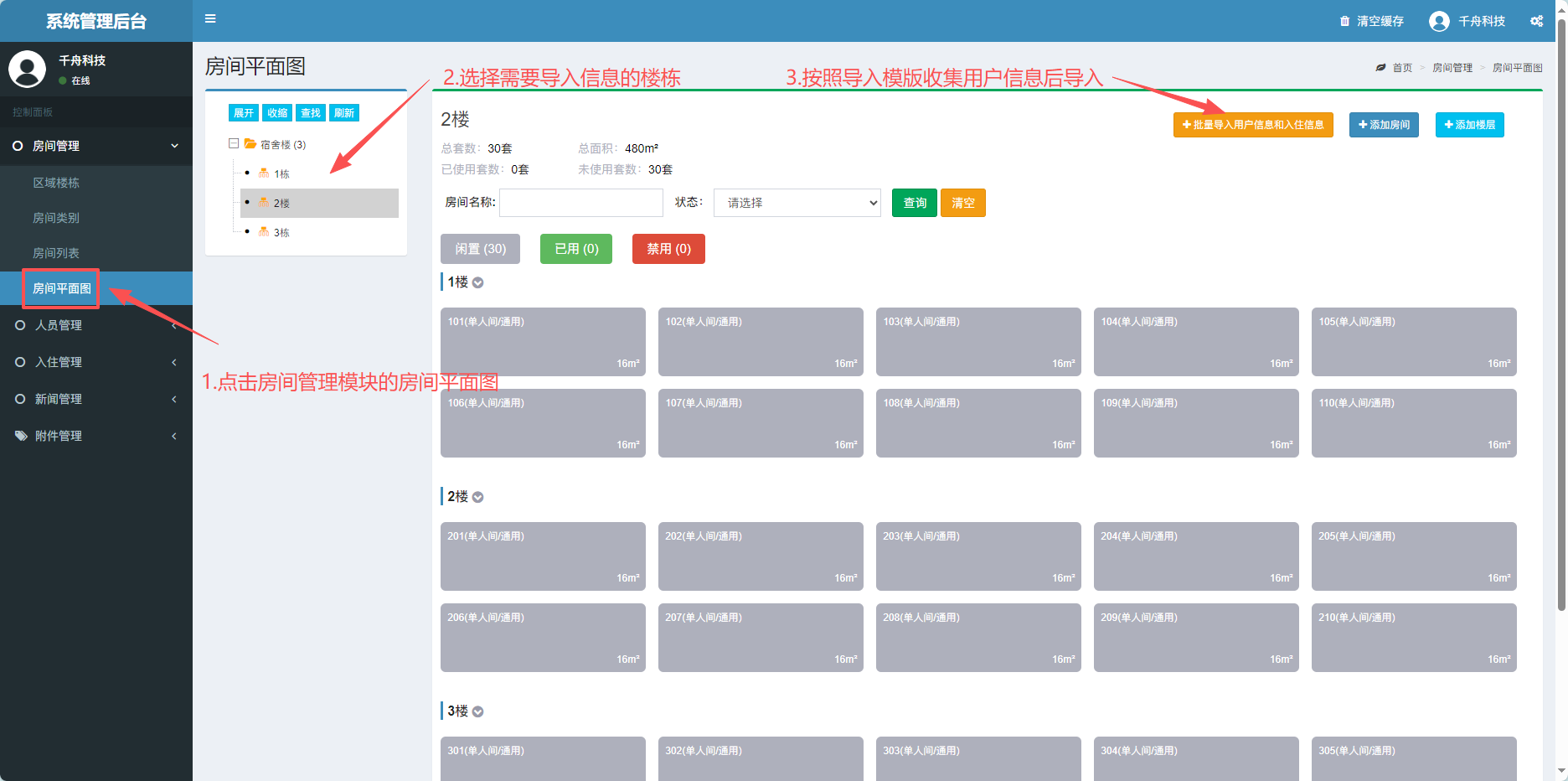Click the user avatar in top bar
The height and width of the screenshot is (781, 1568).
click(1439, 21)
